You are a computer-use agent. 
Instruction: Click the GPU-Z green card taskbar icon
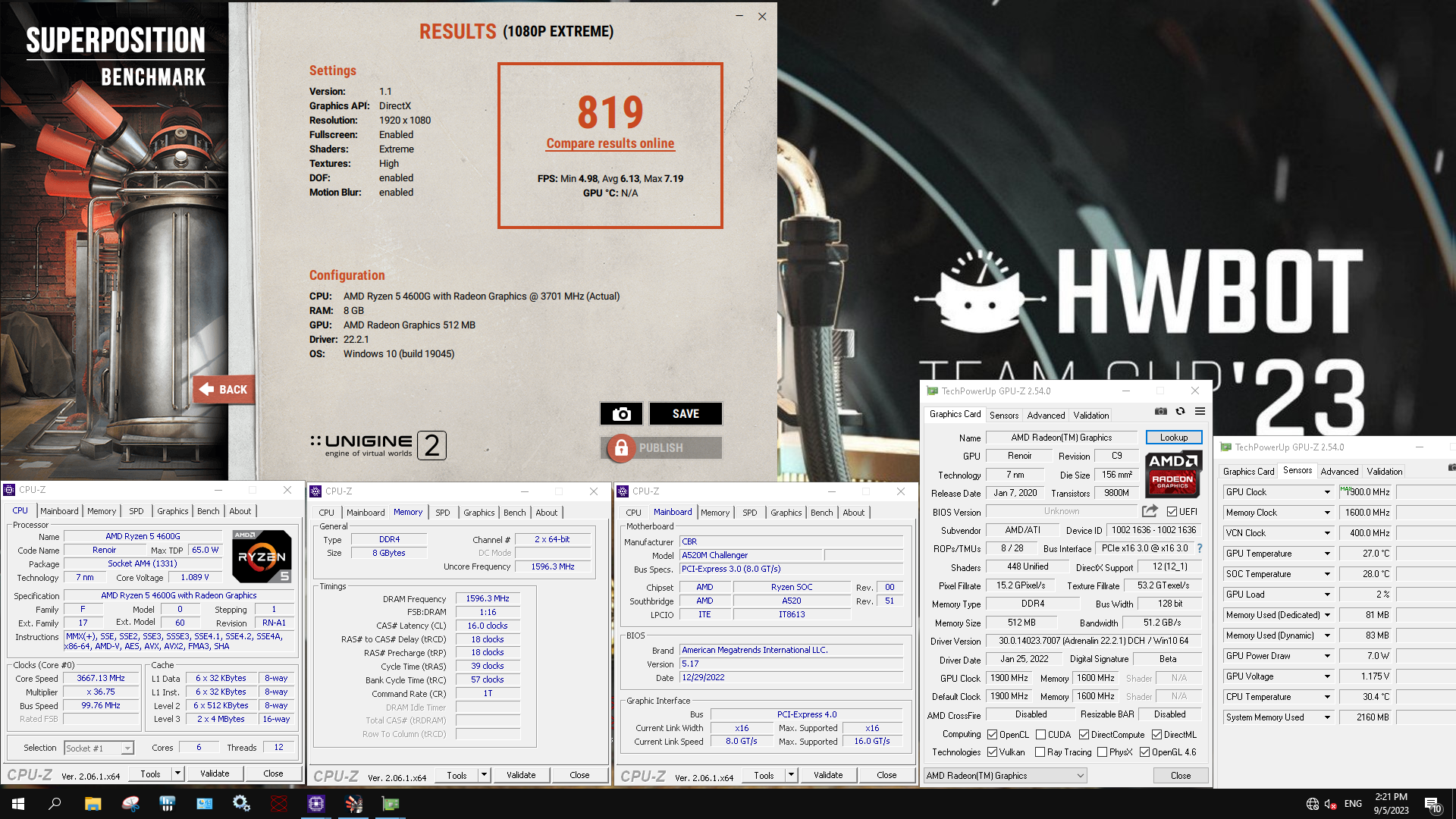pos(391,804)
